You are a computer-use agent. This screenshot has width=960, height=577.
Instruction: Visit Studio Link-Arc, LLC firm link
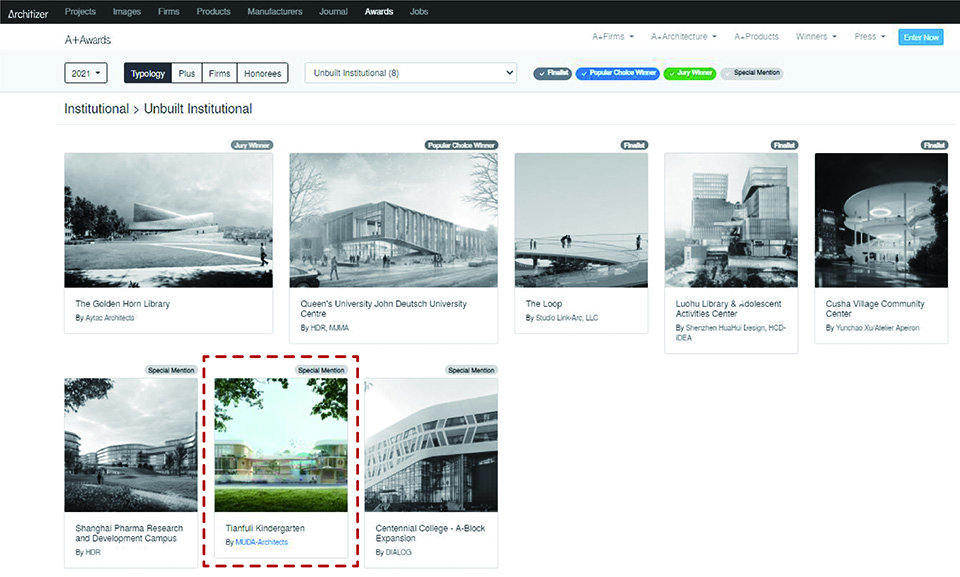click(x=567, y=318)
